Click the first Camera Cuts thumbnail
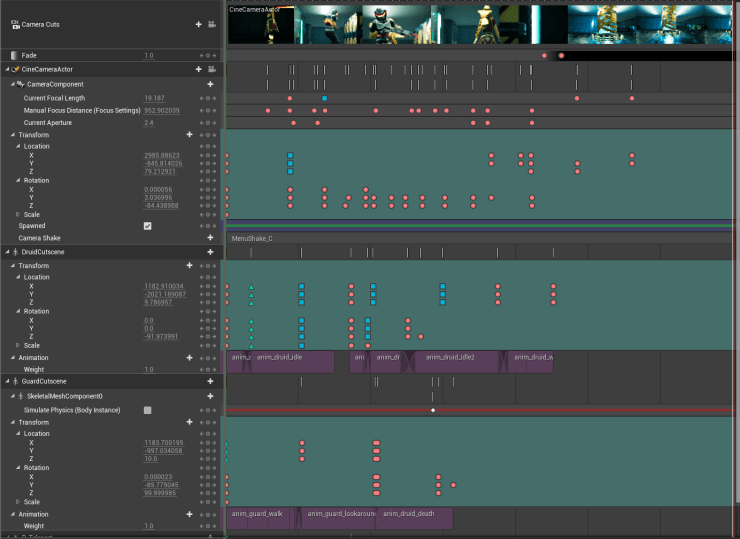 coord(261,26)
